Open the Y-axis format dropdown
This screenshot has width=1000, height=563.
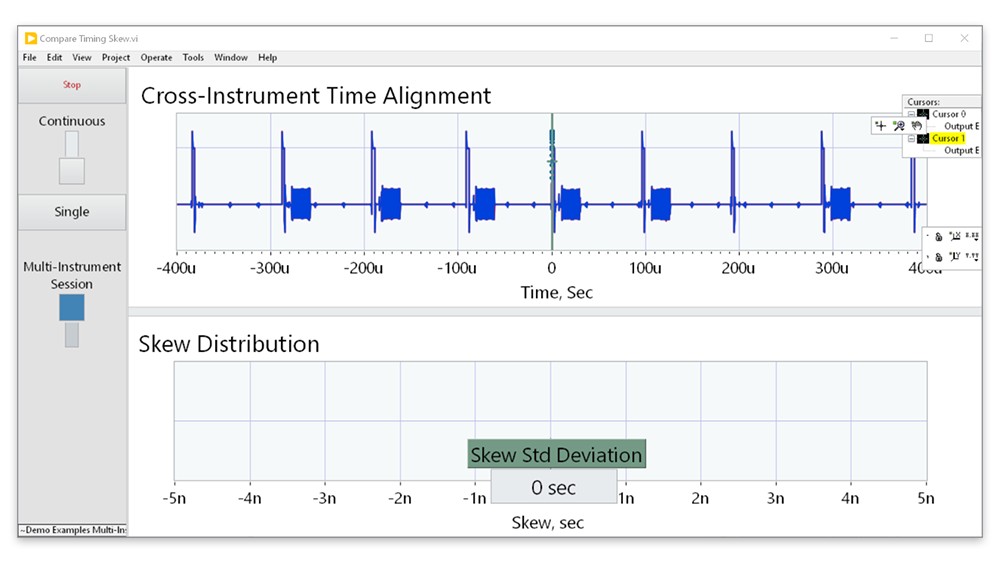pos(972,257)
